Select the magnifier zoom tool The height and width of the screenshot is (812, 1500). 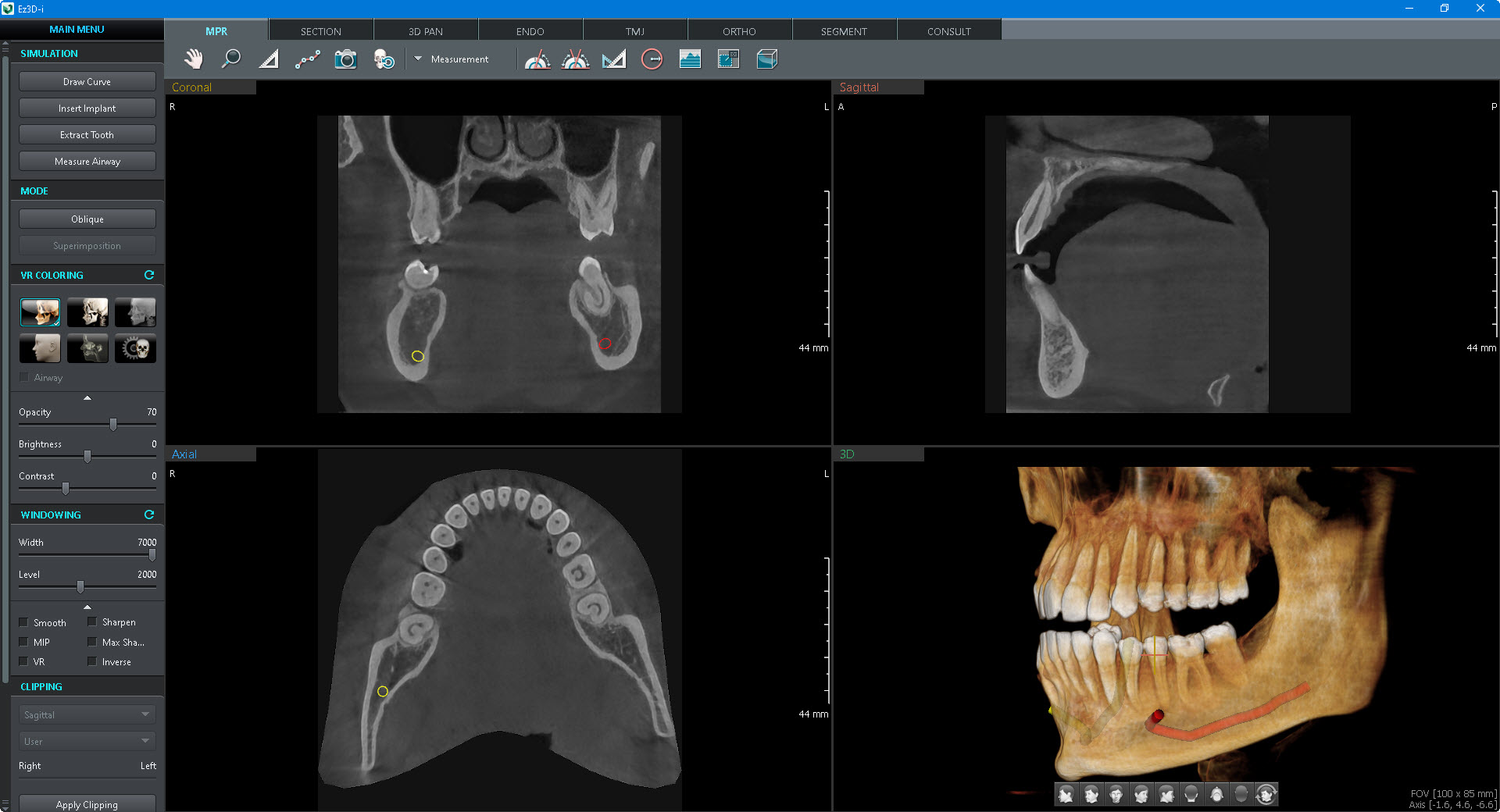[x=231, y=59]
